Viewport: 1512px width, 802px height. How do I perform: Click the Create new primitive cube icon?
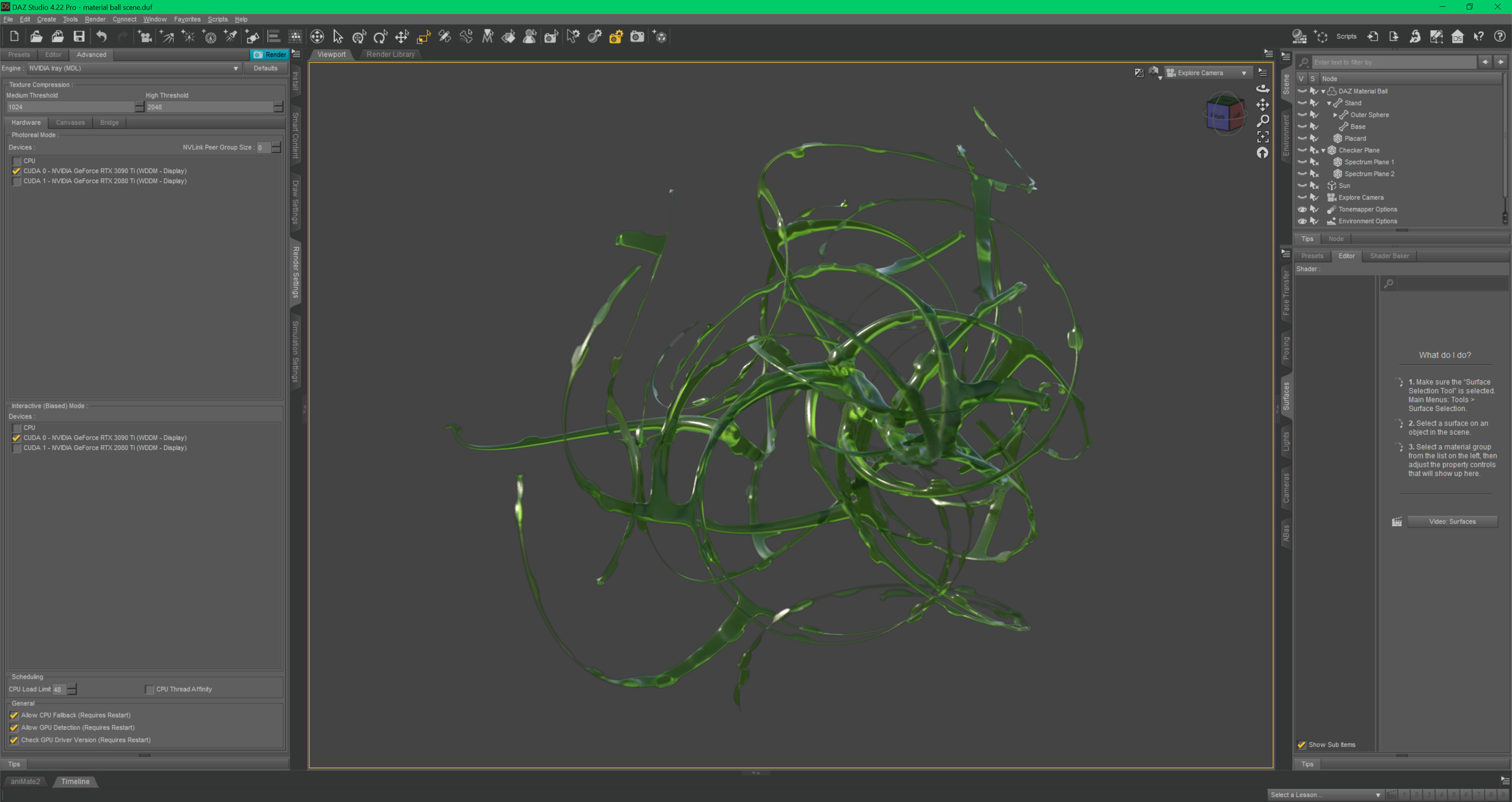pyautogui.click(x=660, y=36)
